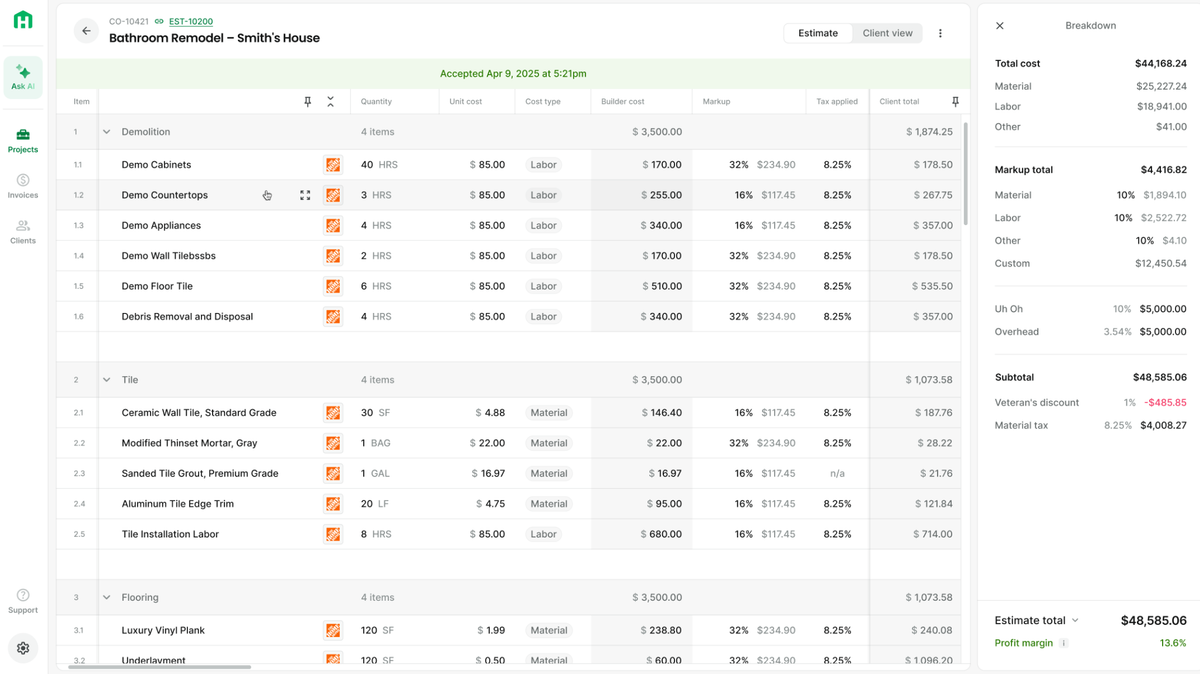1200x674 pixels.
Task: Change cost type Labor for Demo Cabinets
Action: pos(544,165)
